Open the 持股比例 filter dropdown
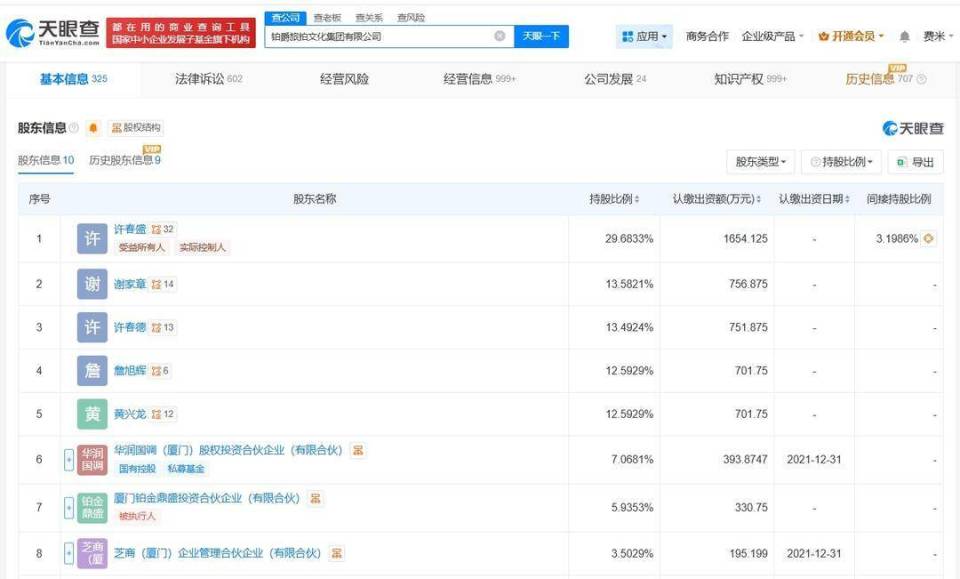This screenshot has height=579, width=960. coord(843,161)
